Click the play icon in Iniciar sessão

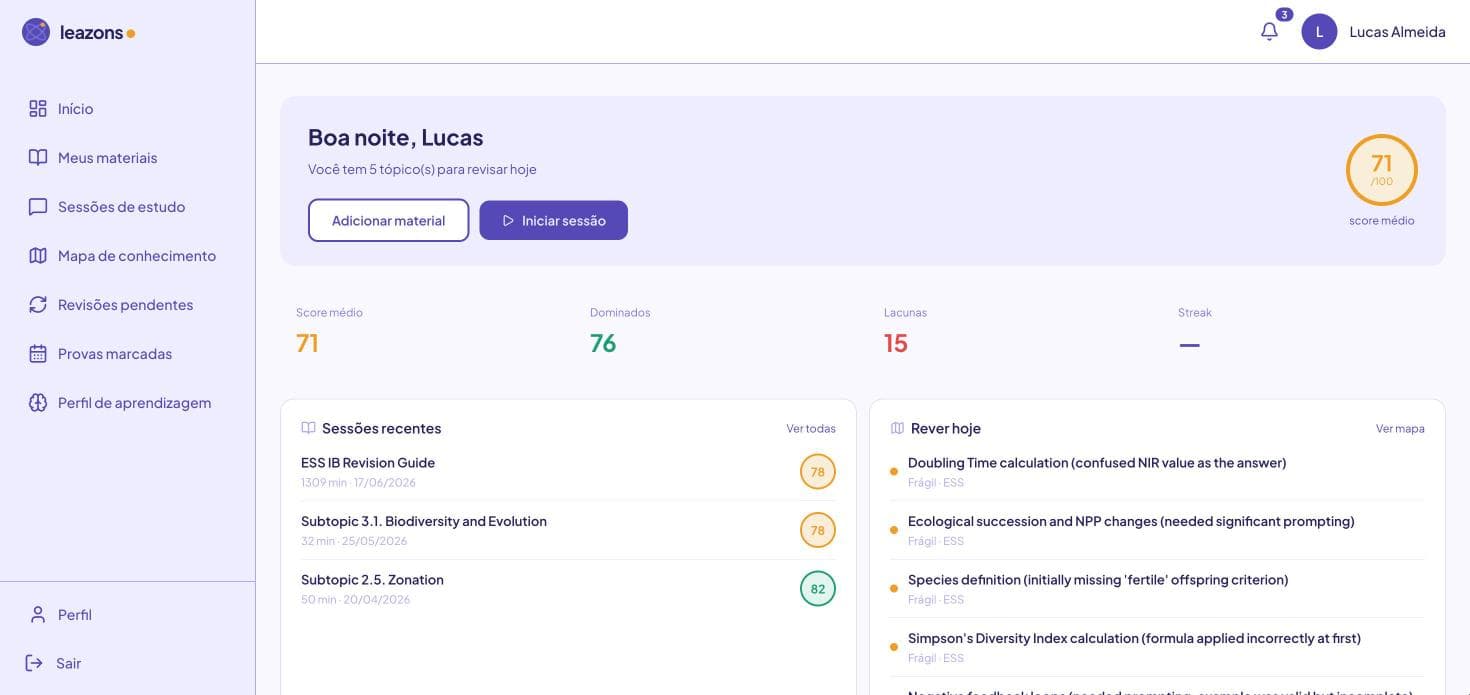pyautogui.click(x=508, y=220)
